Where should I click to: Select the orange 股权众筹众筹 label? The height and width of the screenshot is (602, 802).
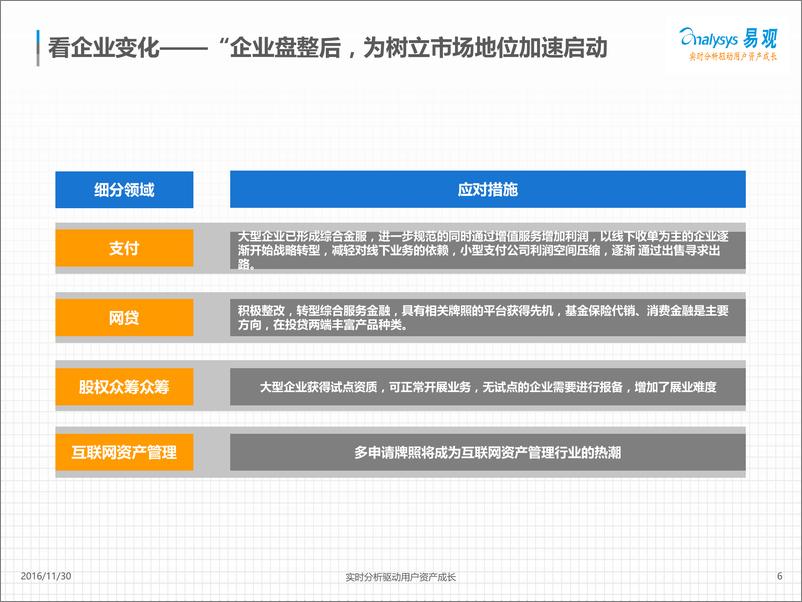124,387
